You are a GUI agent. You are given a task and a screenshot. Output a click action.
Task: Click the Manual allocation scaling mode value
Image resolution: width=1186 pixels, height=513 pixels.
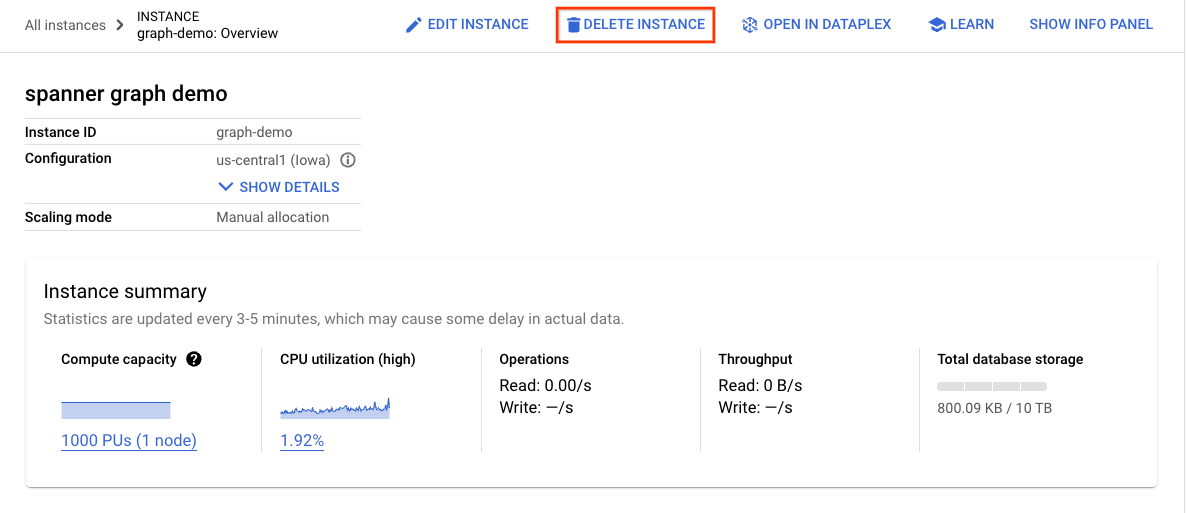point(272,217)
